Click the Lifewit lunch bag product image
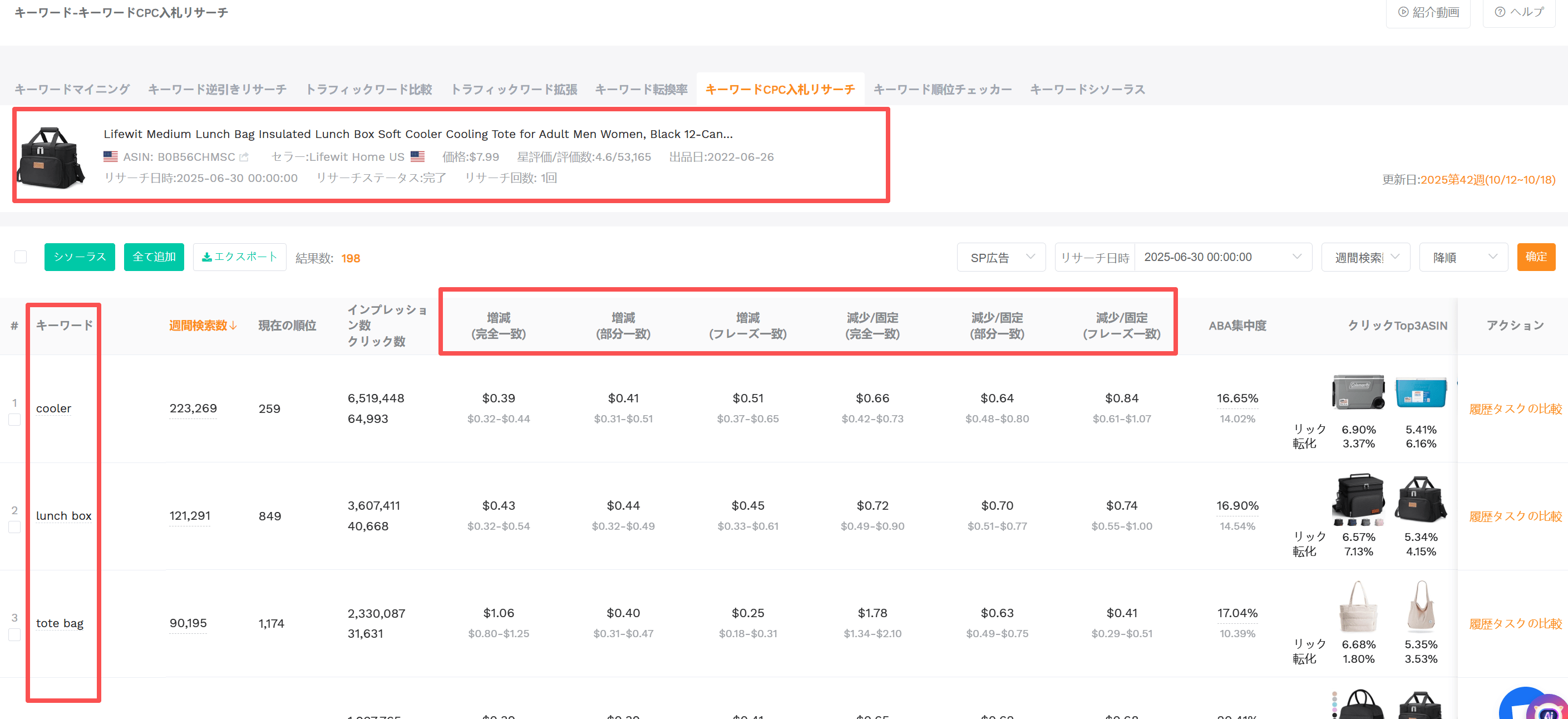The height and width of the screenshot is (719, 1568). point(51,157)
